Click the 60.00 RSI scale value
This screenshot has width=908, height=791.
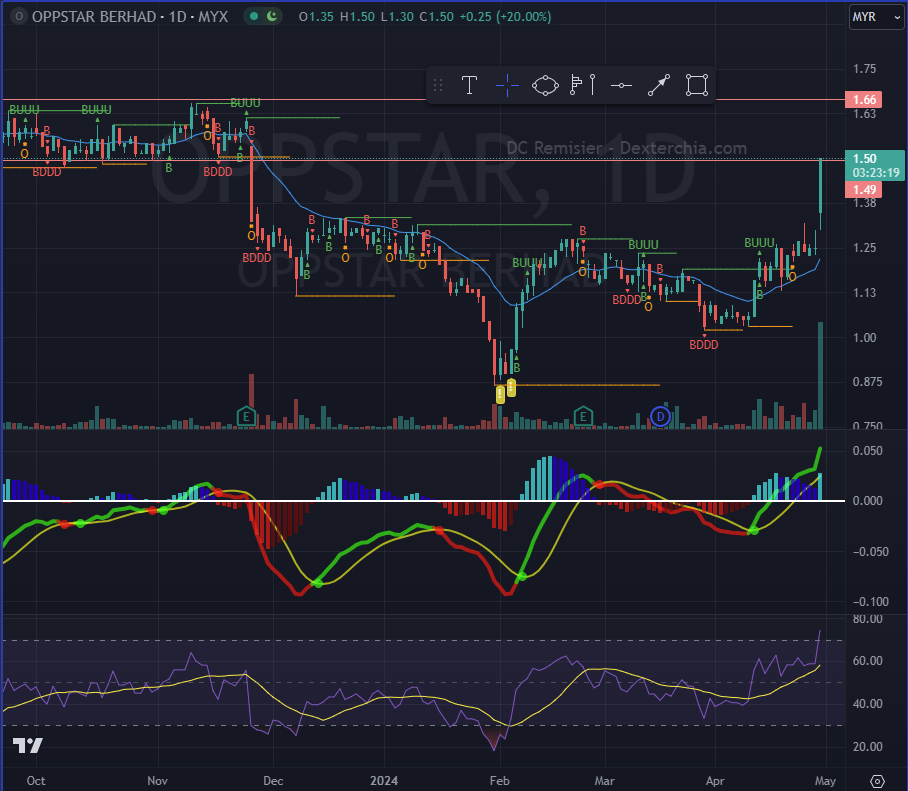tap(867, 661)
